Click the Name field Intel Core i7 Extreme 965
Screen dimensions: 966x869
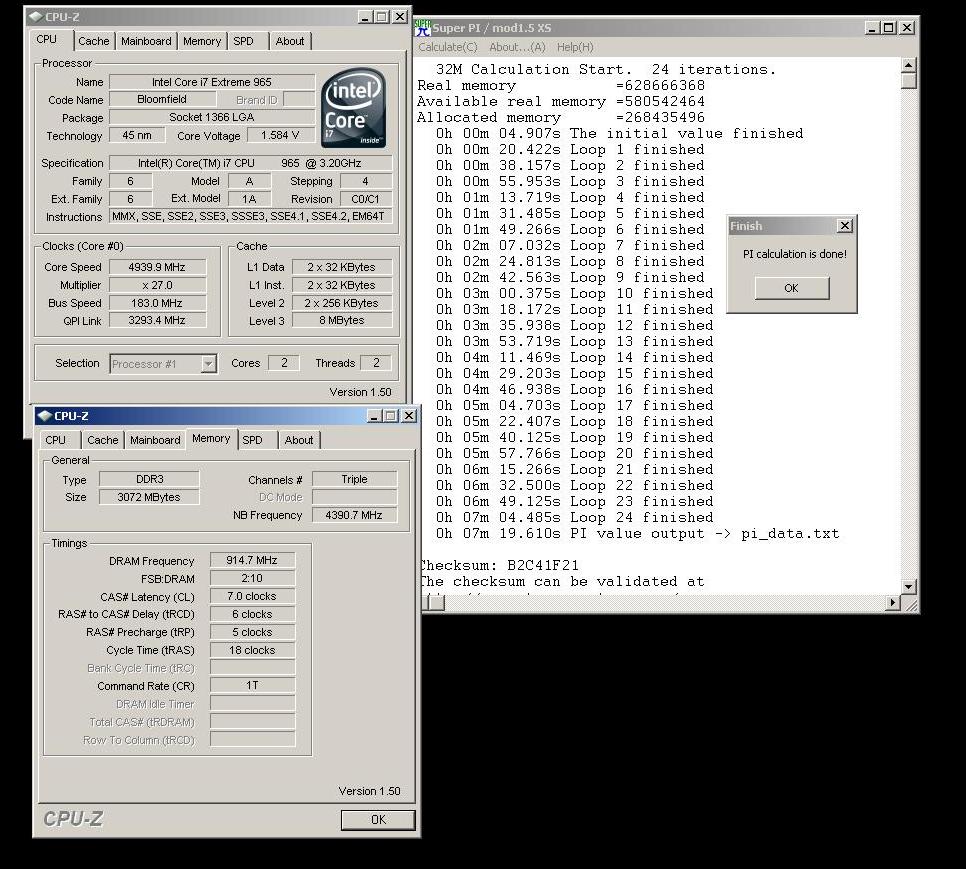212,82
